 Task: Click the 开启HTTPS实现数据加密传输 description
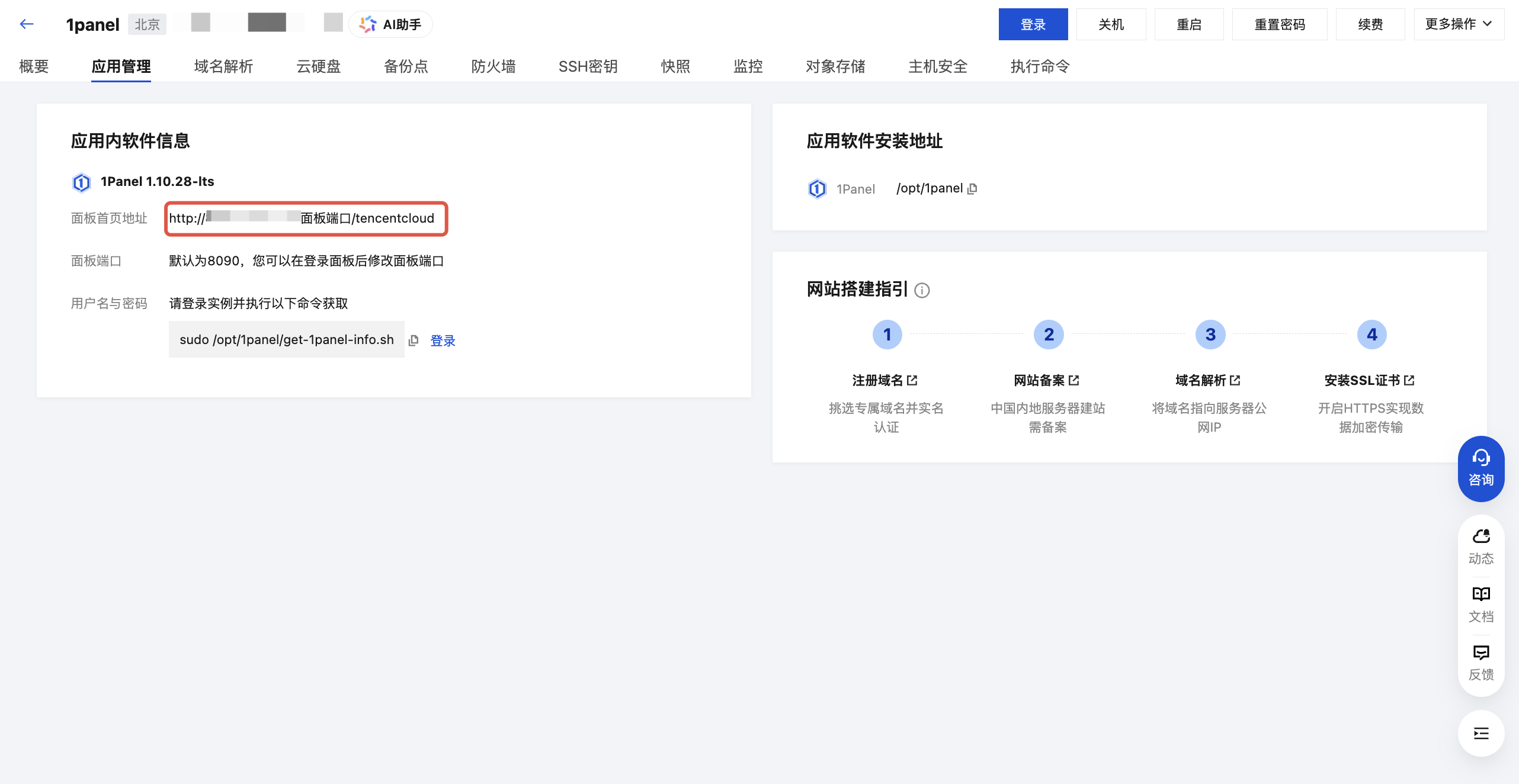tap(1371, 417)
